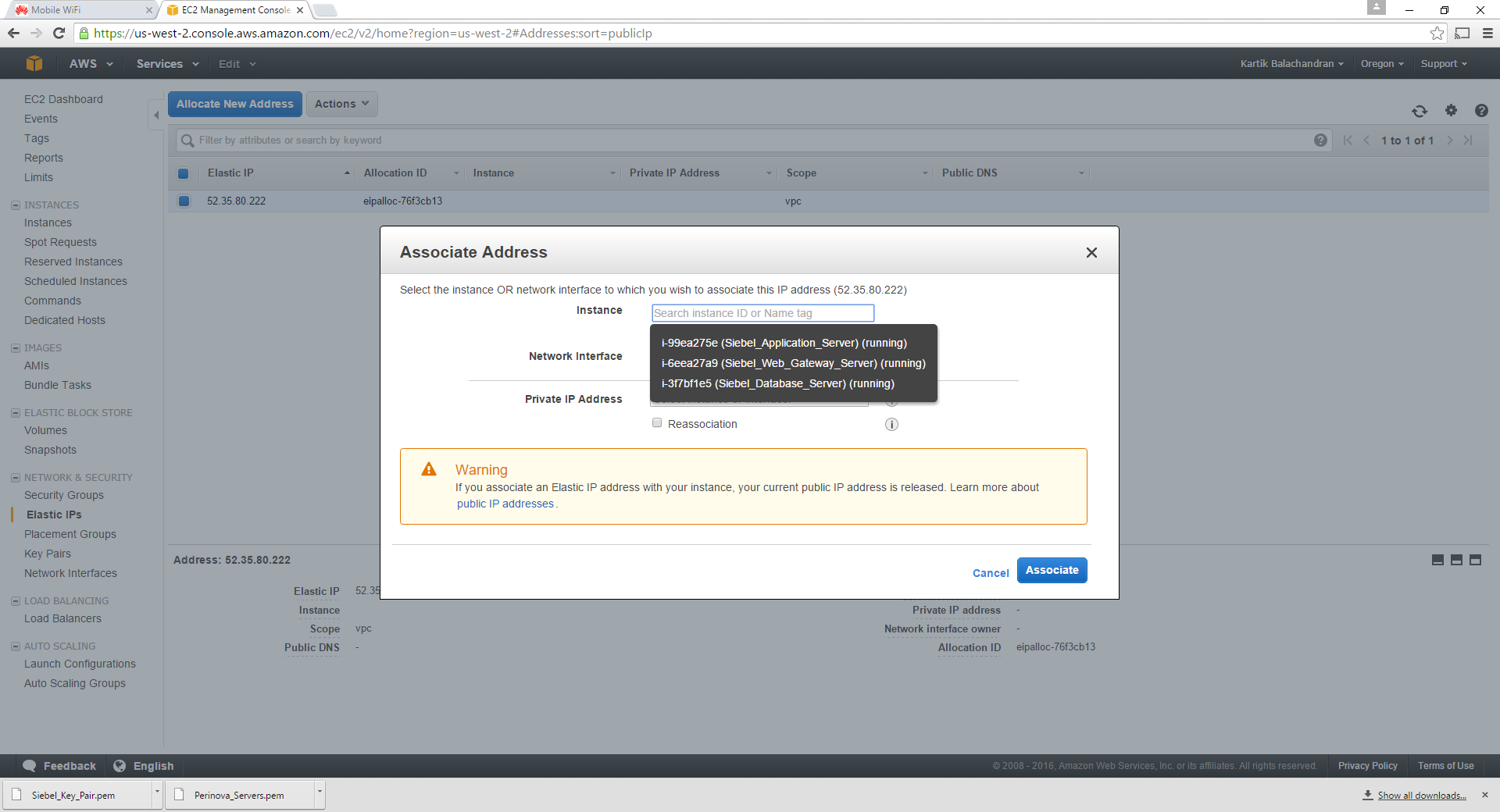Go to first results page icon
The height and width of the screenshot is (812, 1500).
pyautogui.click(x=1348, y=141)
